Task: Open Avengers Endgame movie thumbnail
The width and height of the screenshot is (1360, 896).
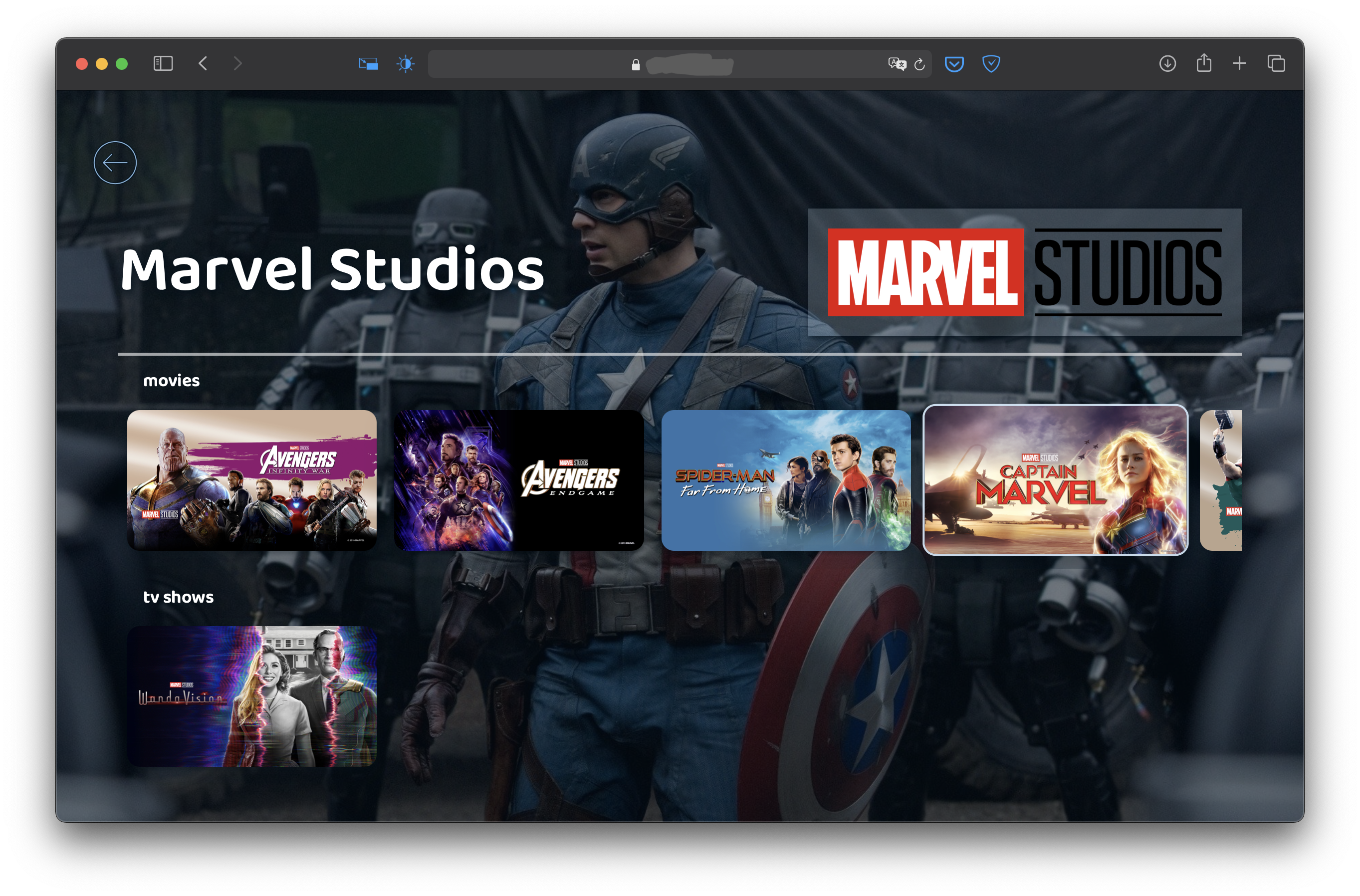Action: (518, 480)
